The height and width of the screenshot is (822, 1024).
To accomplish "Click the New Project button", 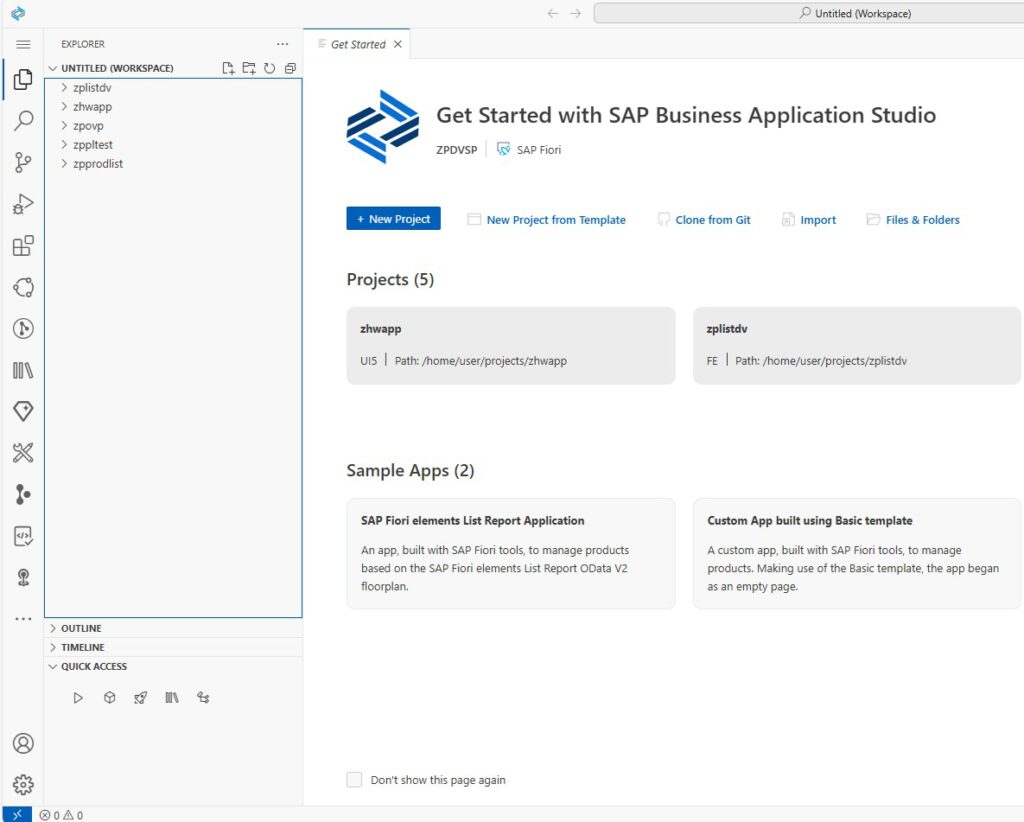I will (x=393, y=219).
